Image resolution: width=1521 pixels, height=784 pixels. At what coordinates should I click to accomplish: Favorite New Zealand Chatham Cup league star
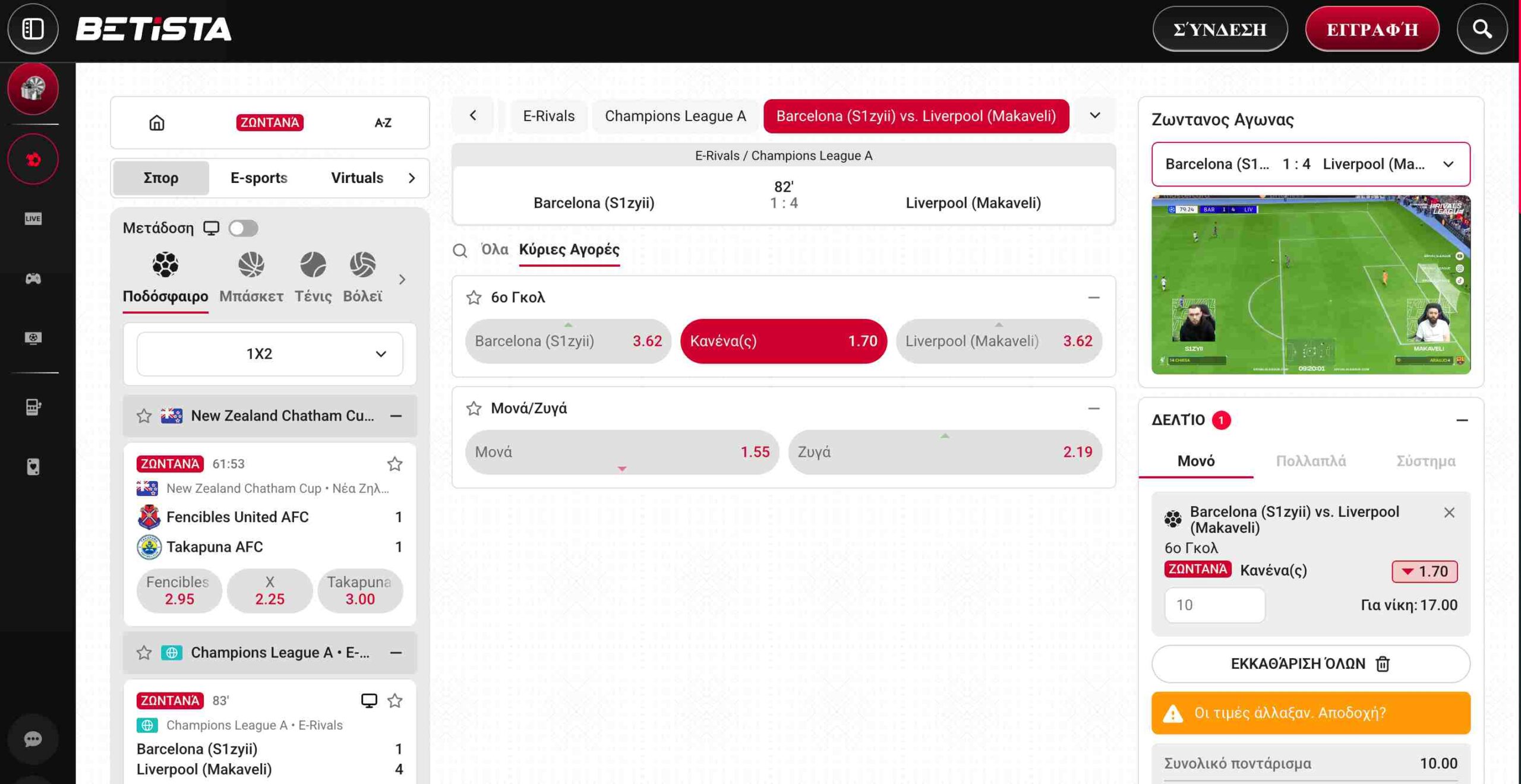click(x=144, y=416)
